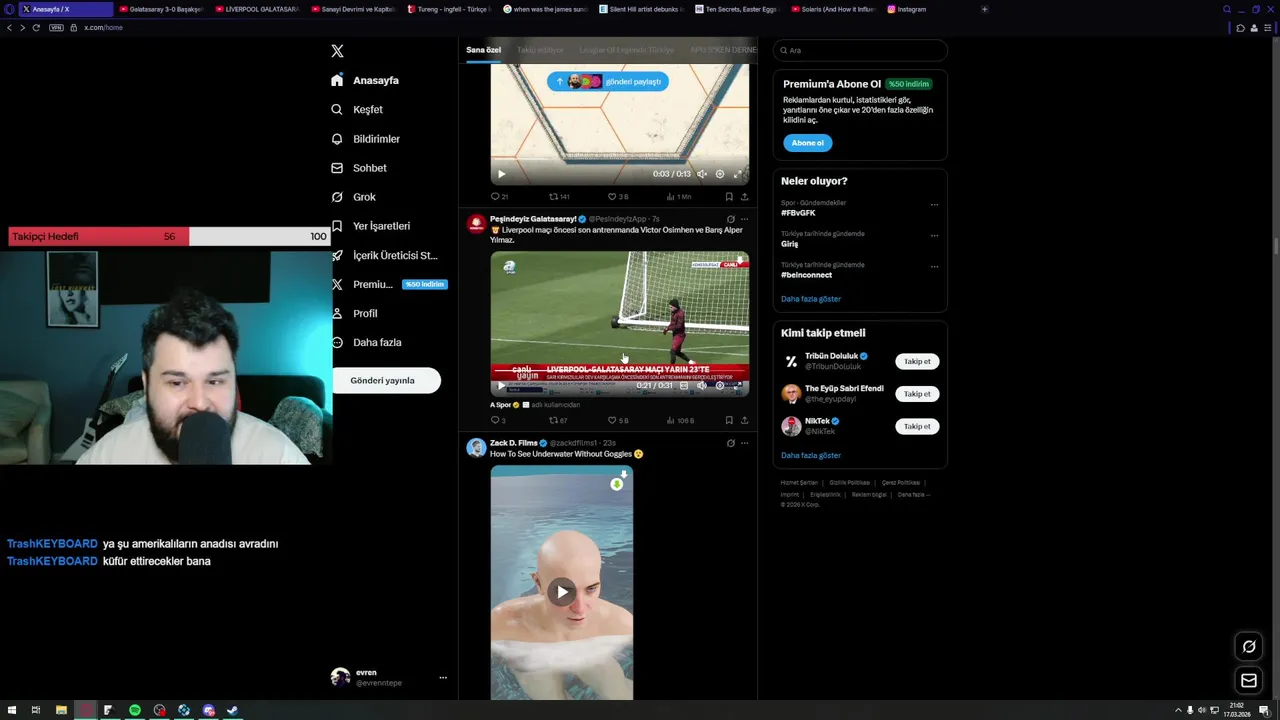Viewport: 1280px width, 720px height.
Task: Open more options on Peşindeyiz Galatasaray post
Action: (x=744, y=219)
